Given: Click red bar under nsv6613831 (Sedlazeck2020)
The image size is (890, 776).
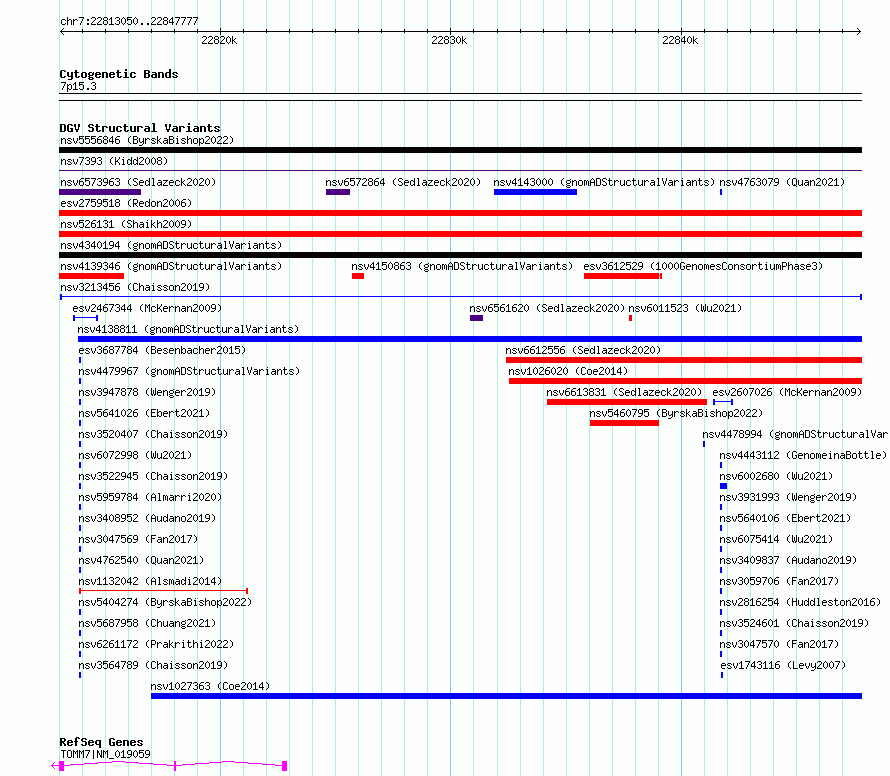Looking at the screenshot, I should coord(627,402).
